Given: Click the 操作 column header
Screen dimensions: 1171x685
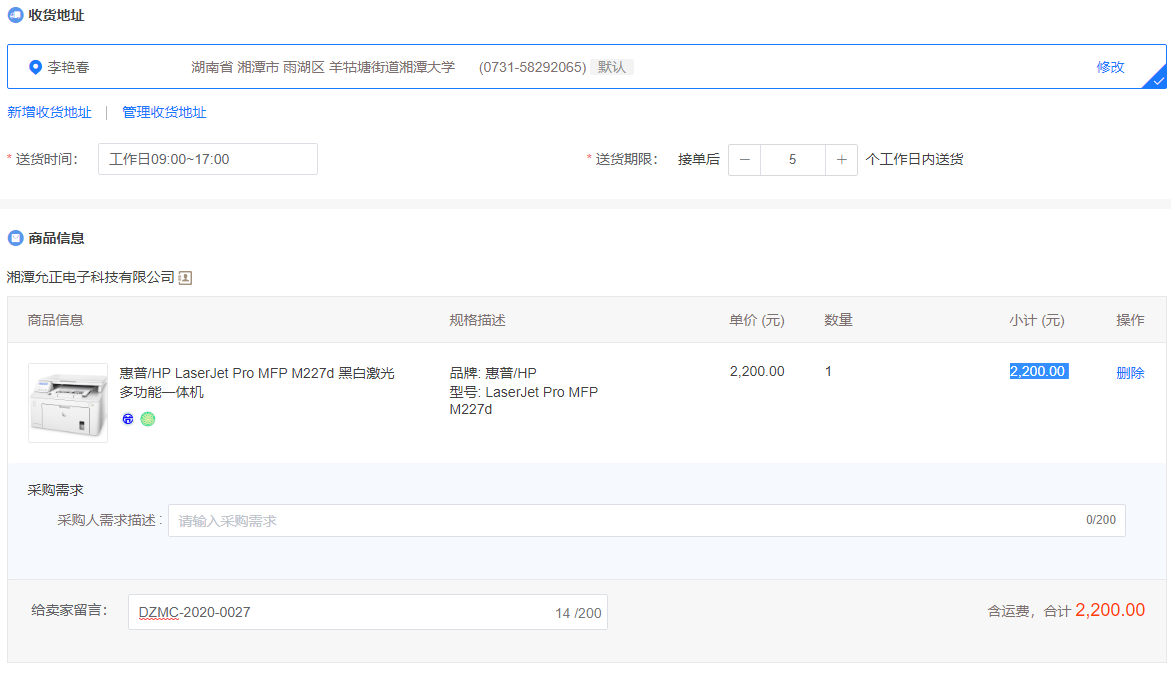Looking at the screenshot, I should click(x=1130, y=320).
